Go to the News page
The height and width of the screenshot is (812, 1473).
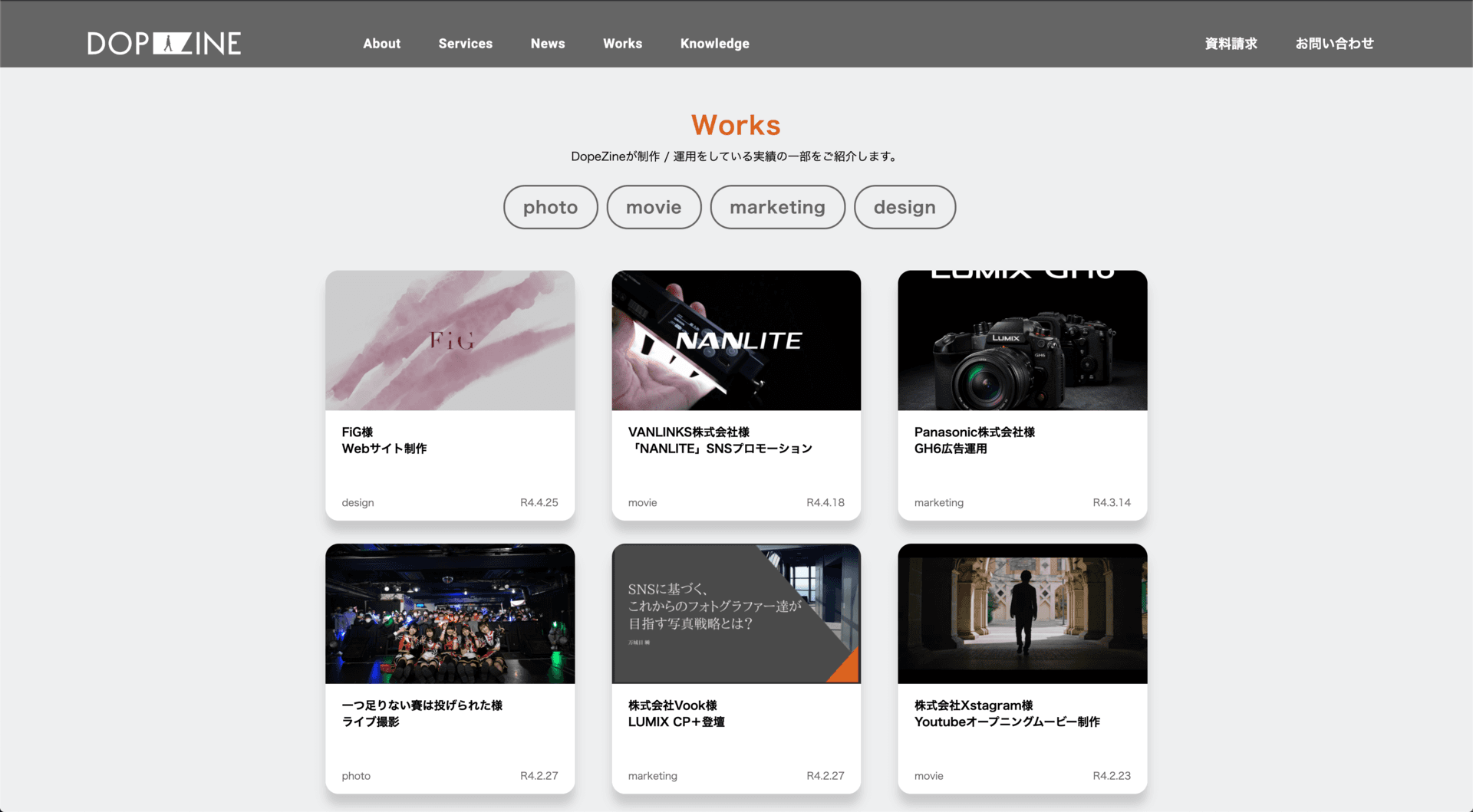click(x=548, y=44)
